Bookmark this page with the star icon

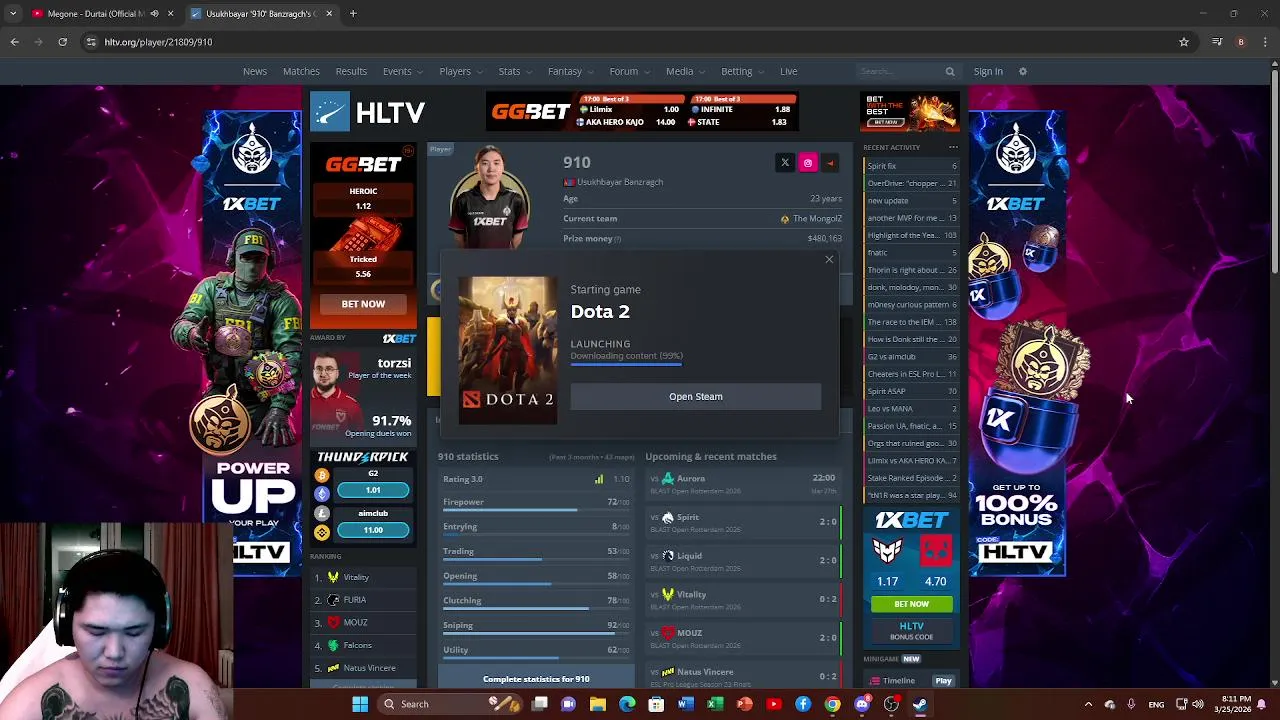pos(1184,42)
